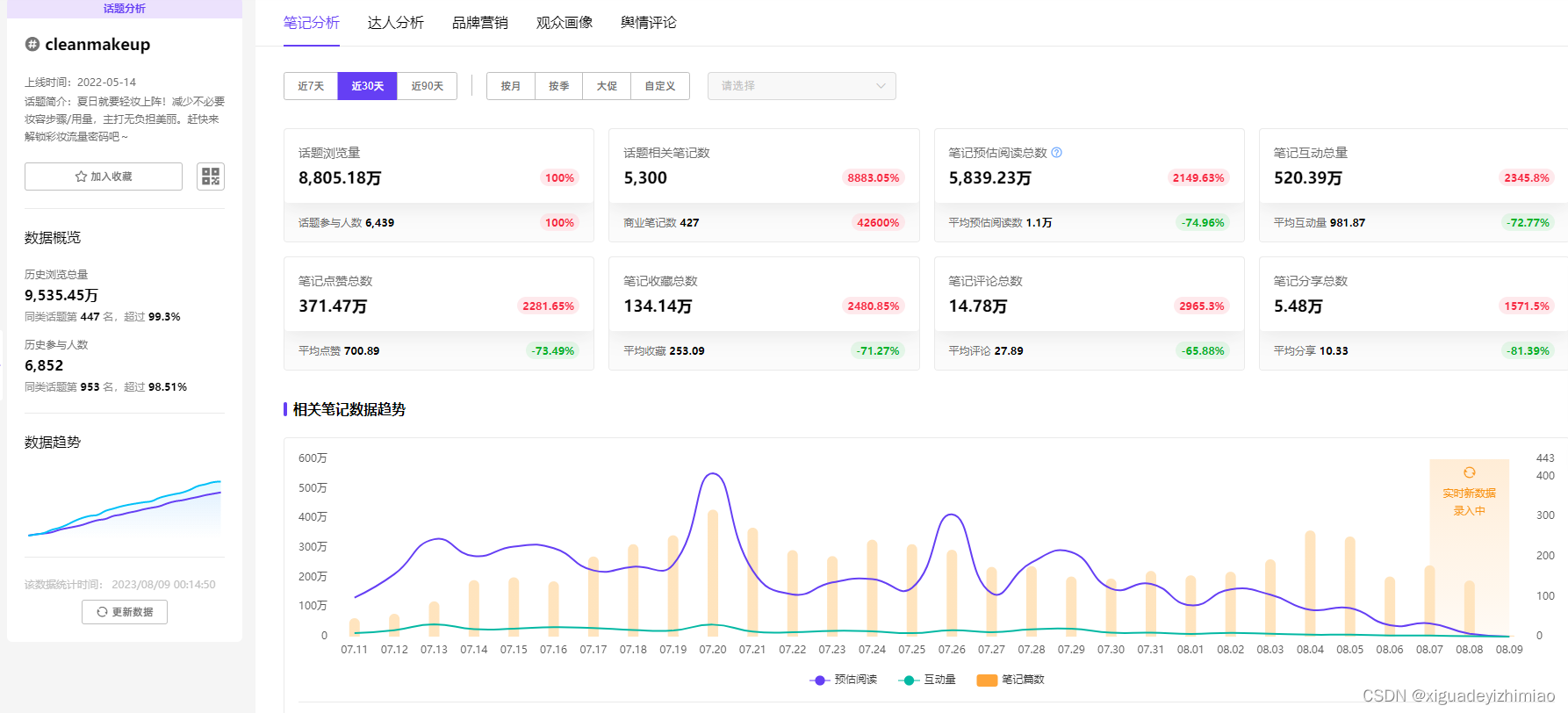This screenshot has width=1568, height=713.
Task: Click the 数据趋势 mini chart thumbnail
Action: click(x=125, y=508)
